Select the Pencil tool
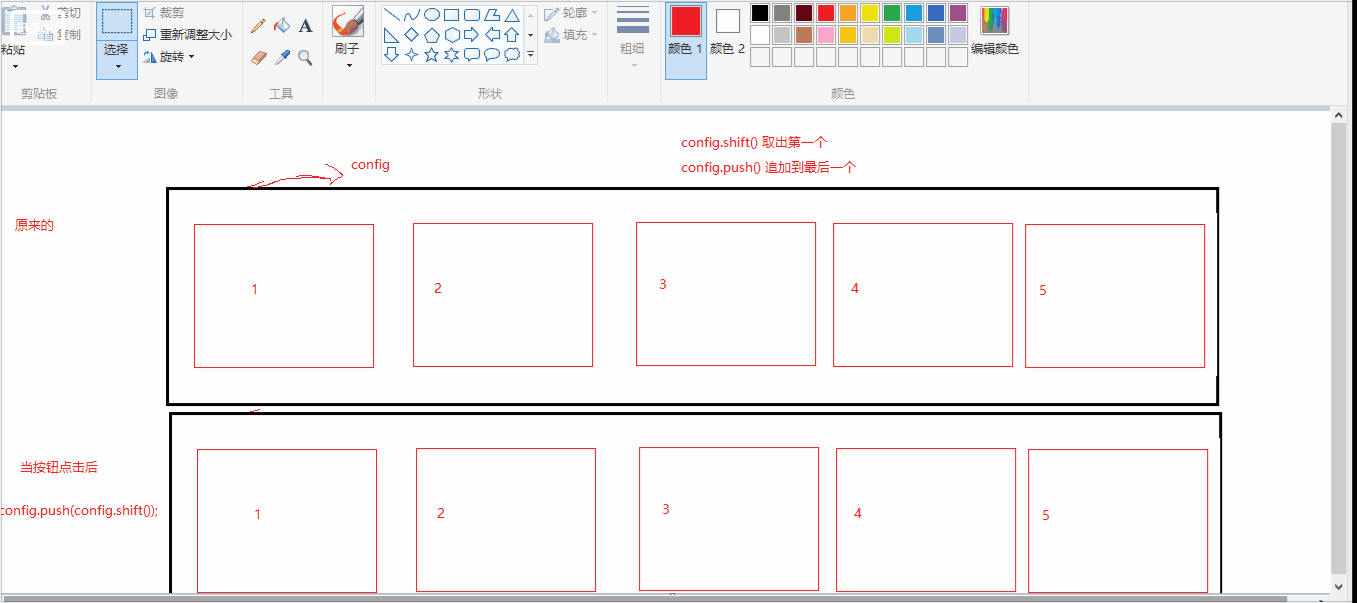 [258, 26]
